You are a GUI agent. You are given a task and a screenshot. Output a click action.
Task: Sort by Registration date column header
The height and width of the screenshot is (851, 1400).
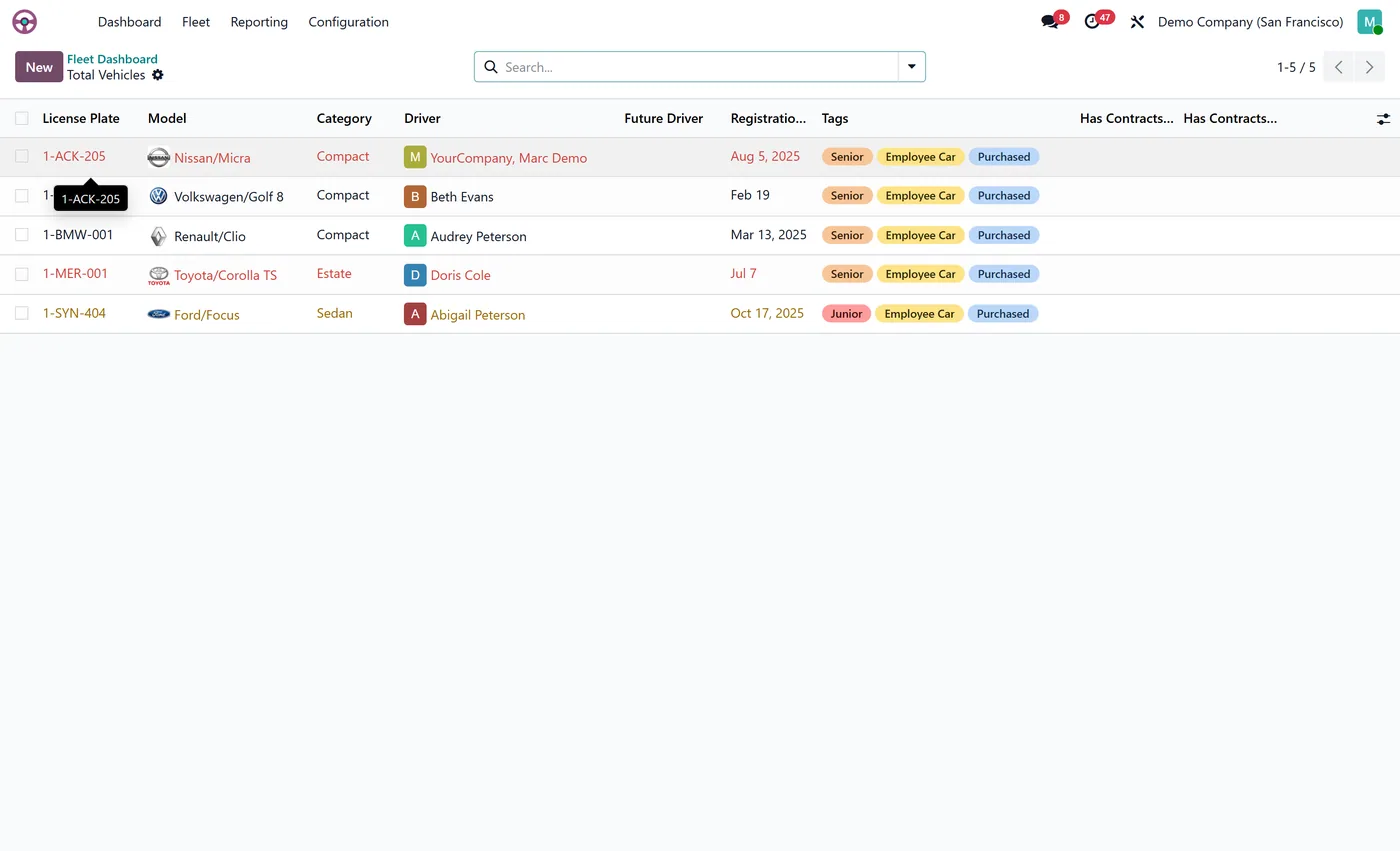pos(768,118)
